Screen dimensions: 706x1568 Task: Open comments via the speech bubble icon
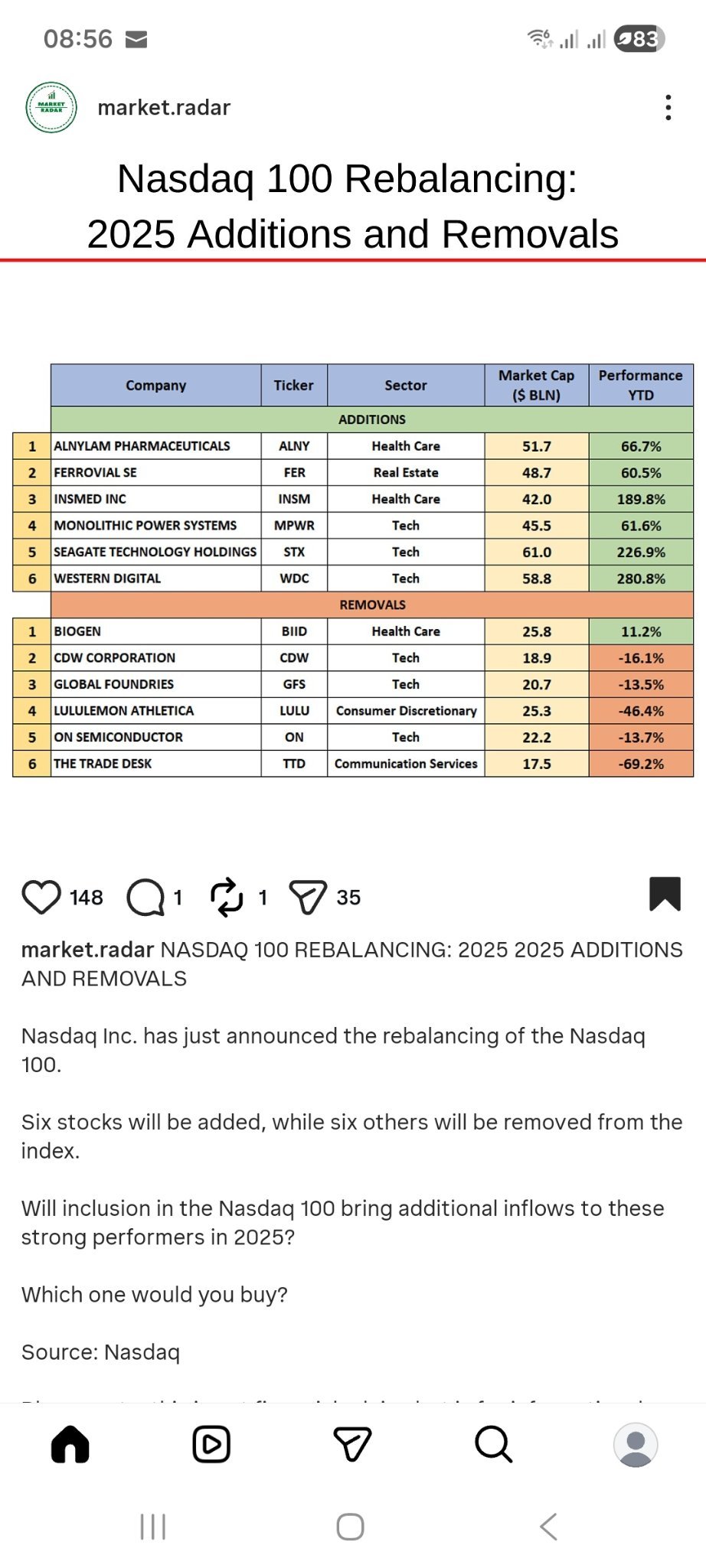tap(145, 897)
